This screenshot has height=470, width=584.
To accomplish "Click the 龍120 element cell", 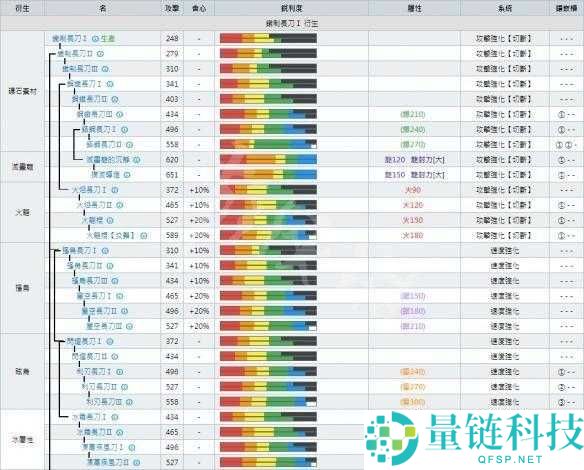I will click(414, 160).
